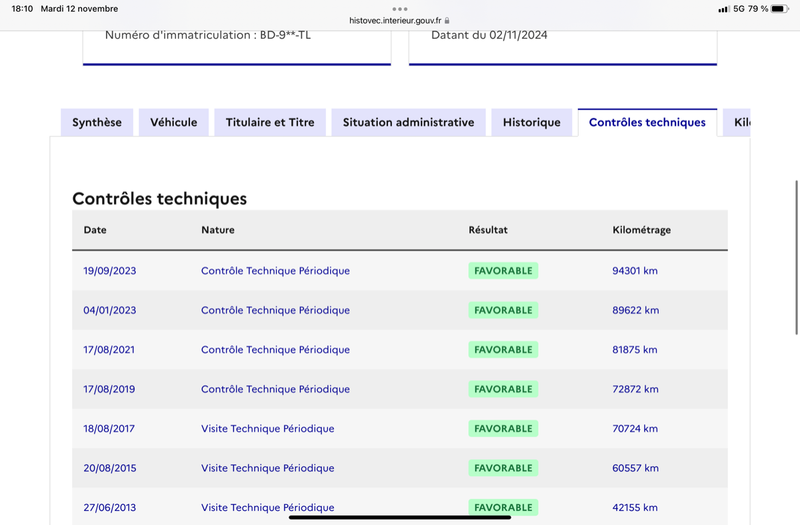Select the date 20/08/2015
The width and height of the screenshot is (800, 525).
pos(110,468)
